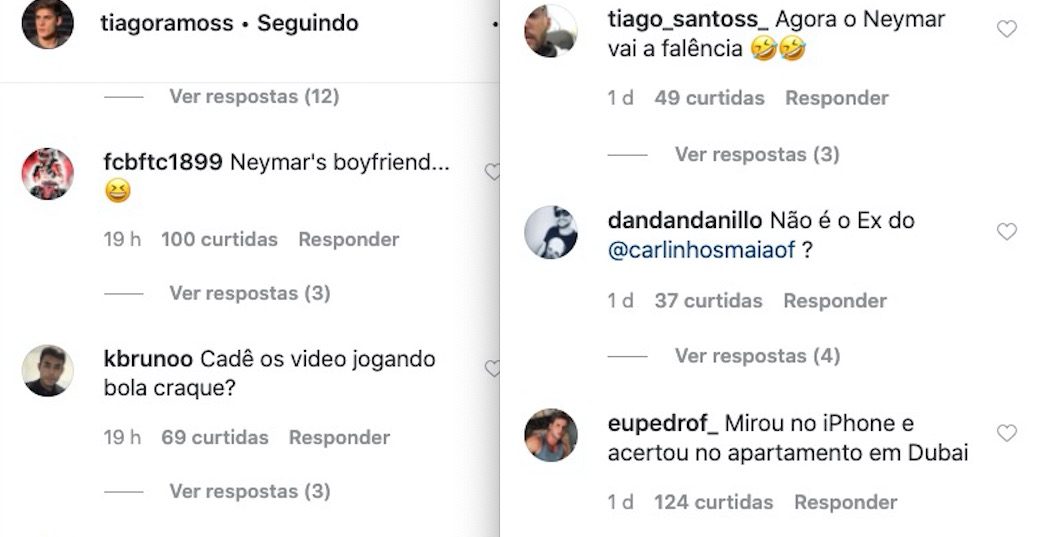This screenshot has height=537, width=1040.
Task: Like the tiago_santoss_ comment with heart icon
Action: tap(1007, 29)
